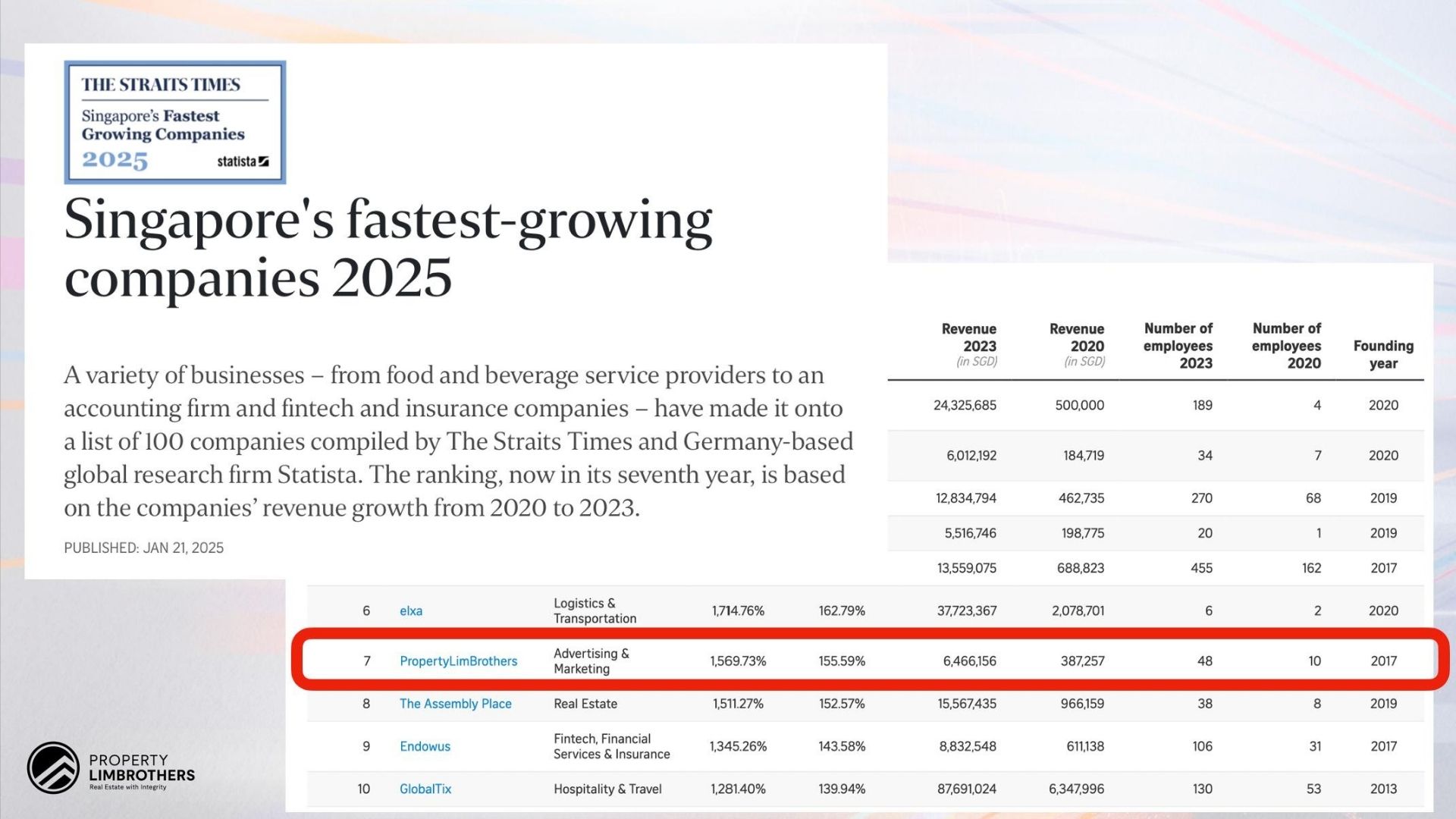Click the growth rate 1,569.73%
This screenshot has width=1456, height=819.
[x=738, y=661]
